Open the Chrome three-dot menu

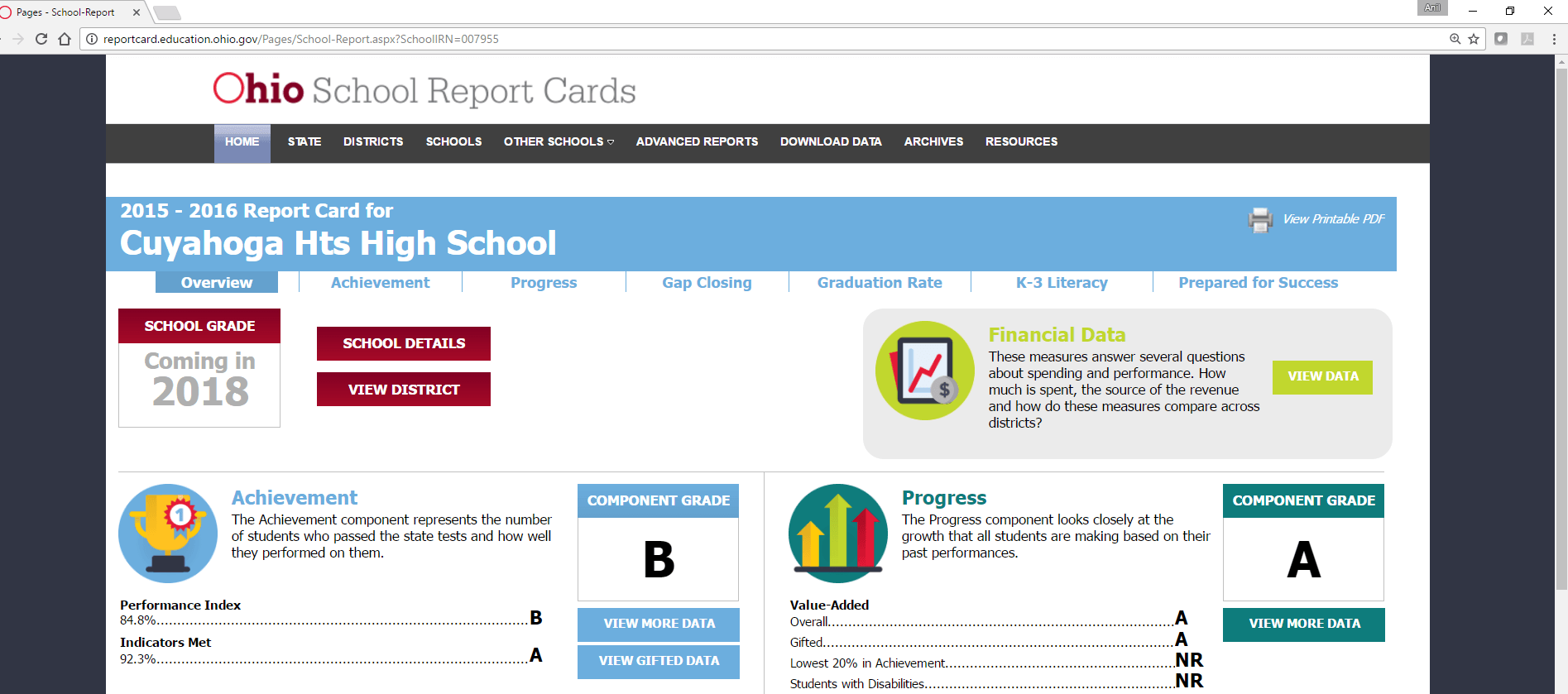[x=1554, y=39]
